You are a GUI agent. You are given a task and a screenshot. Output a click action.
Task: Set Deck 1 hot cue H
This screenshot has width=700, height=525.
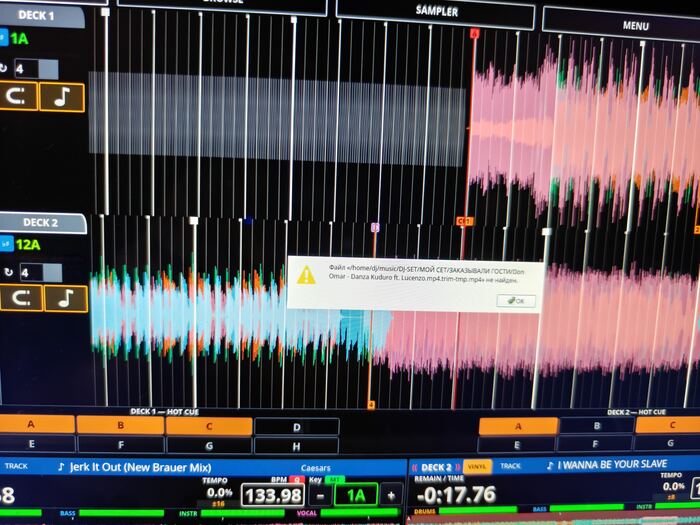(296, 446)
